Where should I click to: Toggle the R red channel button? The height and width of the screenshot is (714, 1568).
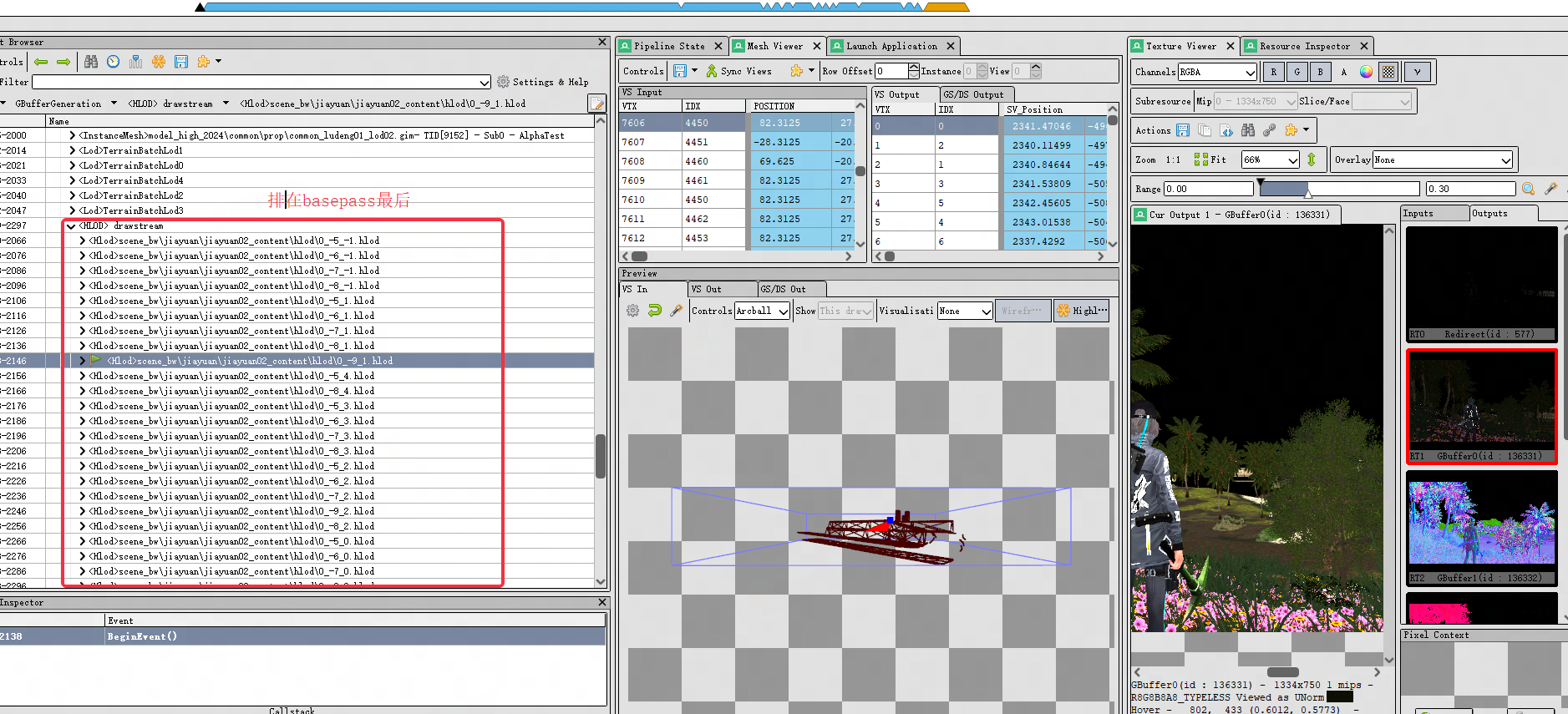1274,72
